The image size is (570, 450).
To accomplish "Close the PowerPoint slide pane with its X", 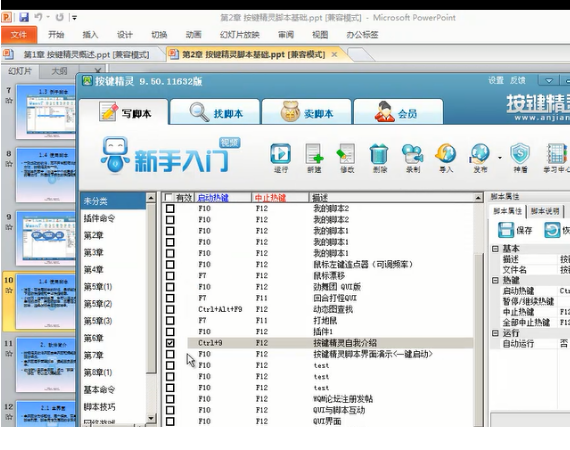I will pyautogui.click(x=97, y=71).
